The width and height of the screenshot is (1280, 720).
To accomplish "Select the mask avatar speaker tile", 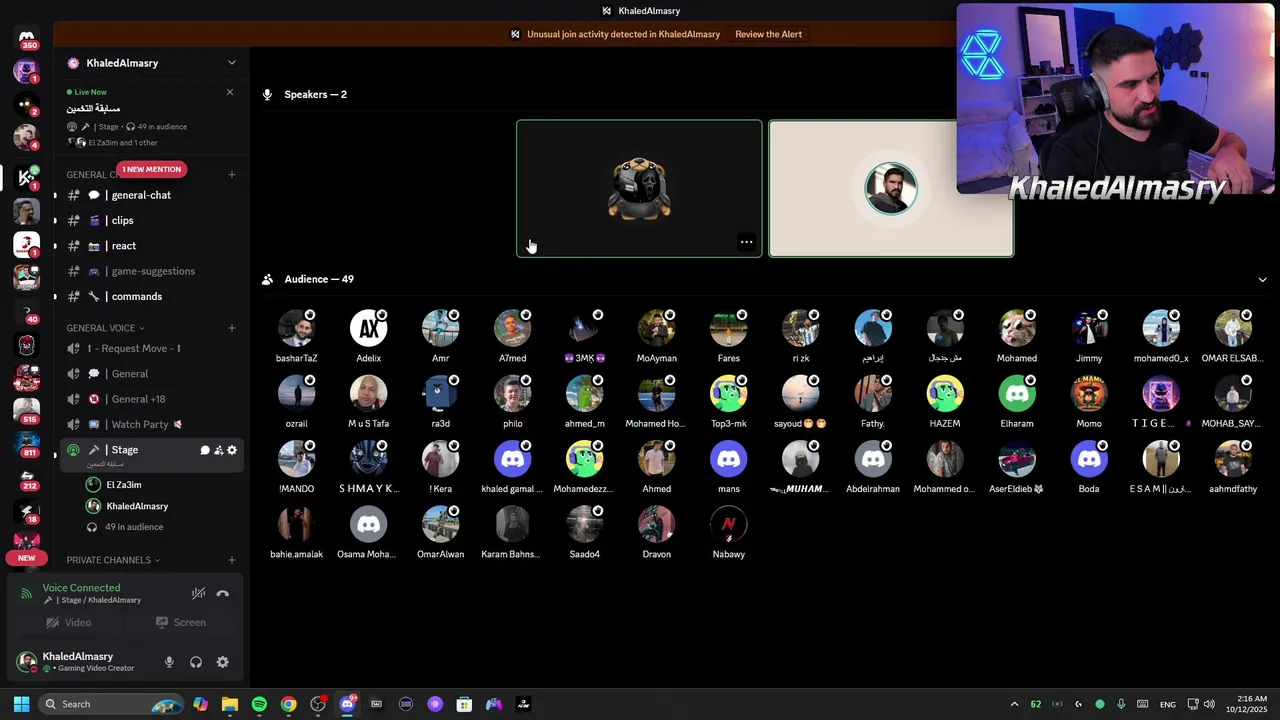I will (639, 189).
